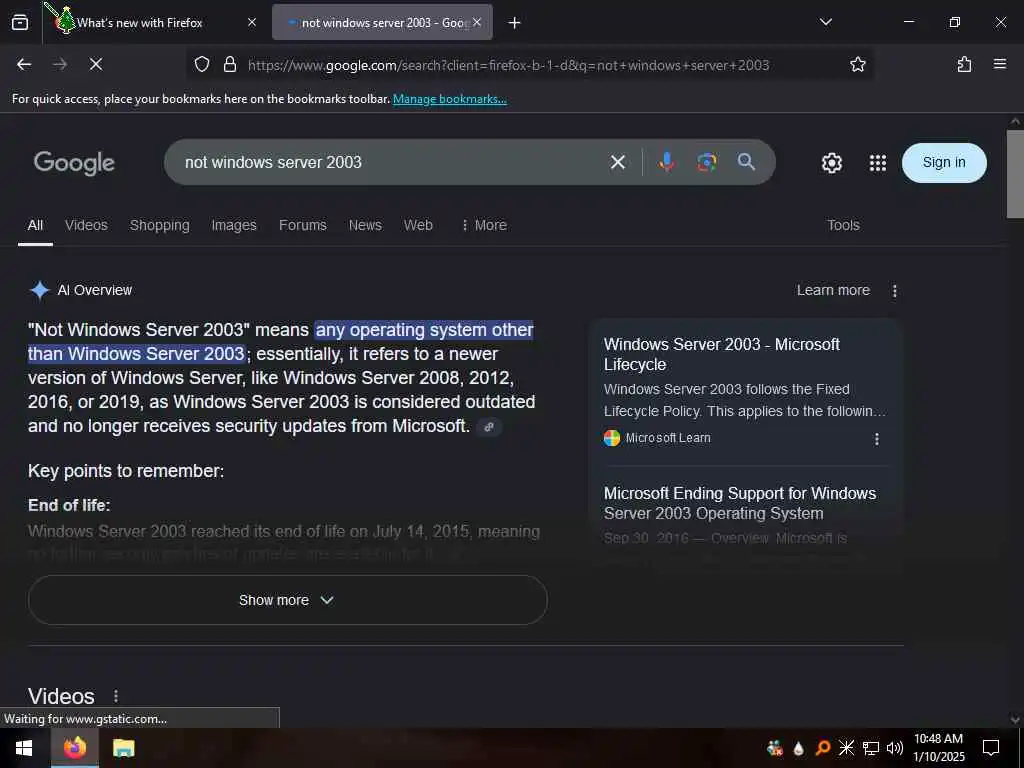
Task: Open File Explorer from taskbar
Action: click(123, 748)
